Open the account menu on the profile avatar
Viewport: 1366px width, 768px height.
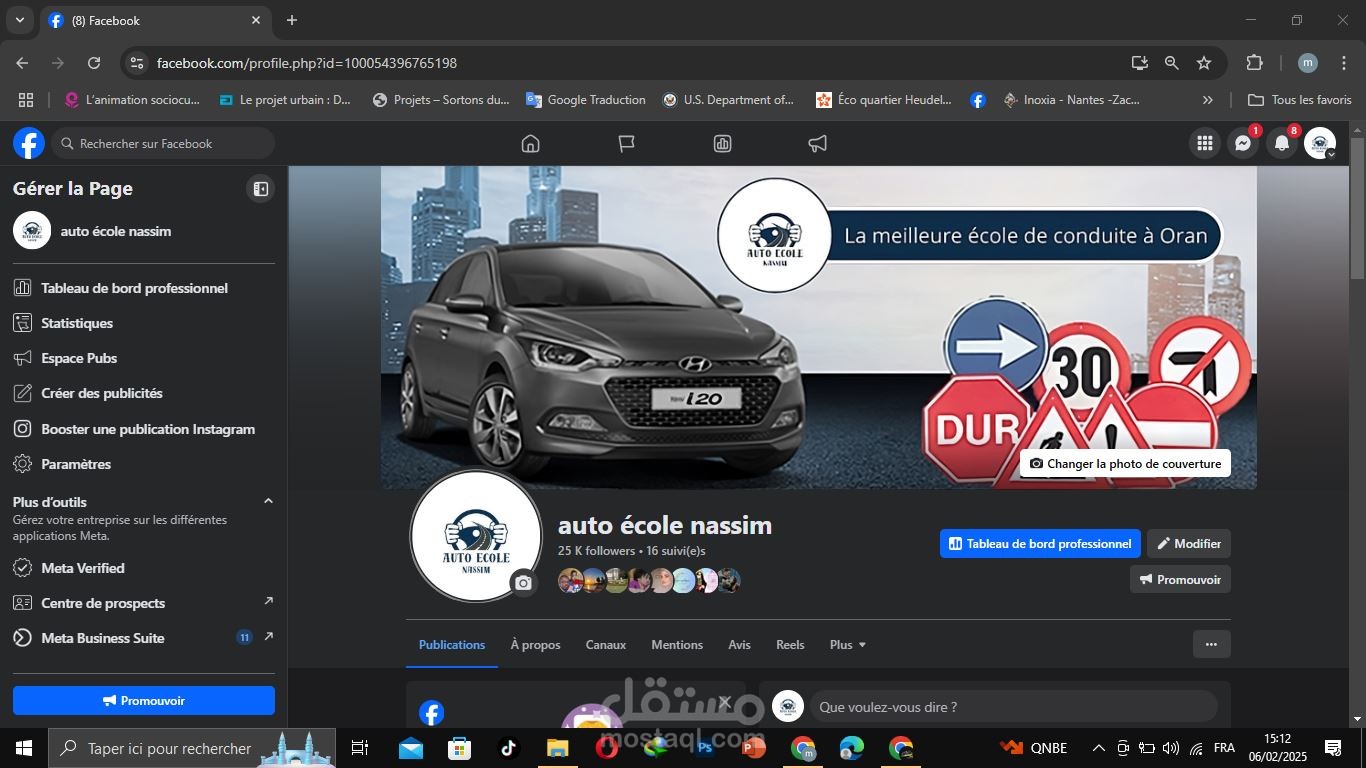1320,144
